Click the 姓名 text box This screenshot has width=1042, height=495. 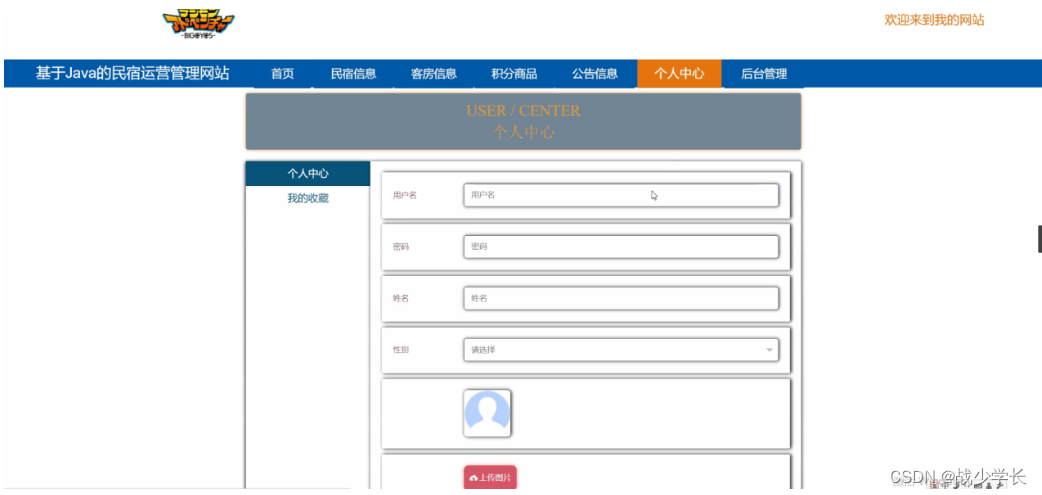tap(621, 298)
